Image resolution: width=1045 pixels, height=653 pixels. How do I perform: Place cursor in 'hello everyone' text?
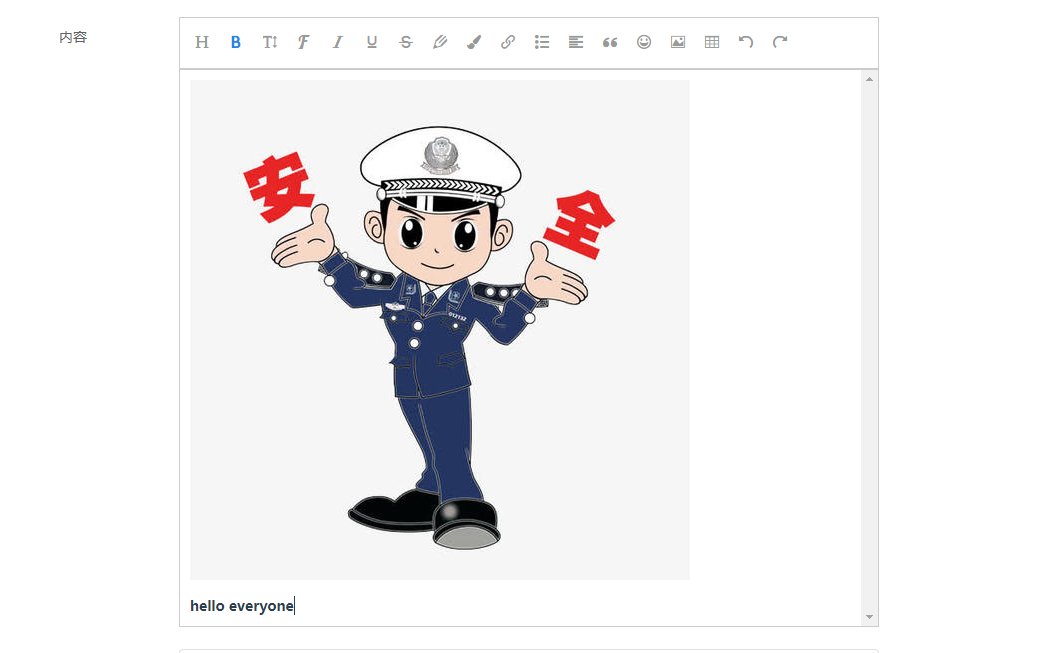coord(242,606)
